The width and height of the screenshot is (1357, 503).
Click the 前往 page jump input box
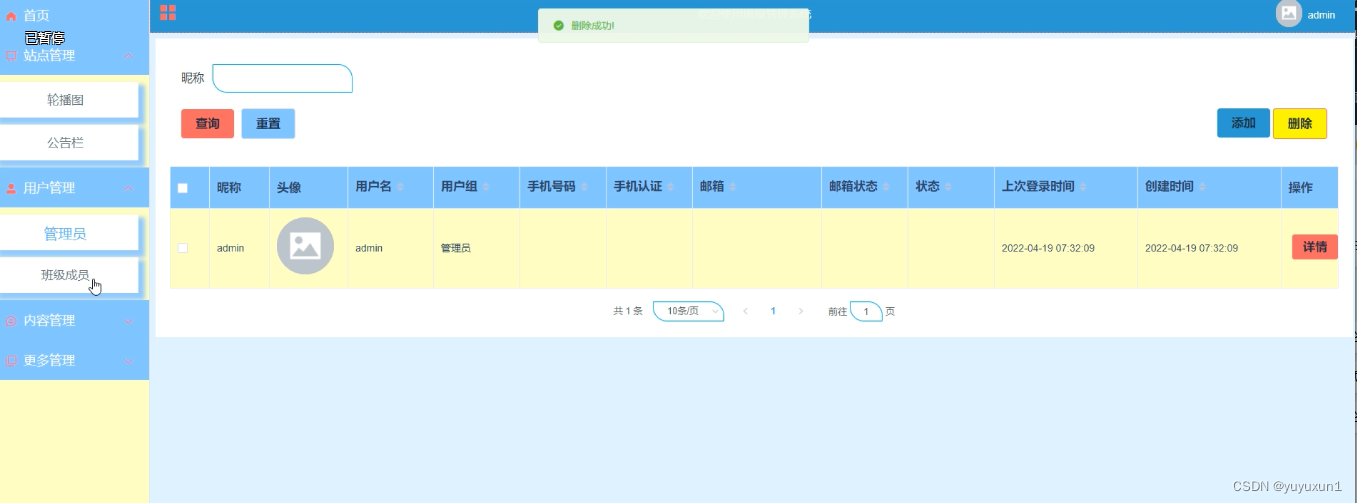(x=866, y=312)
